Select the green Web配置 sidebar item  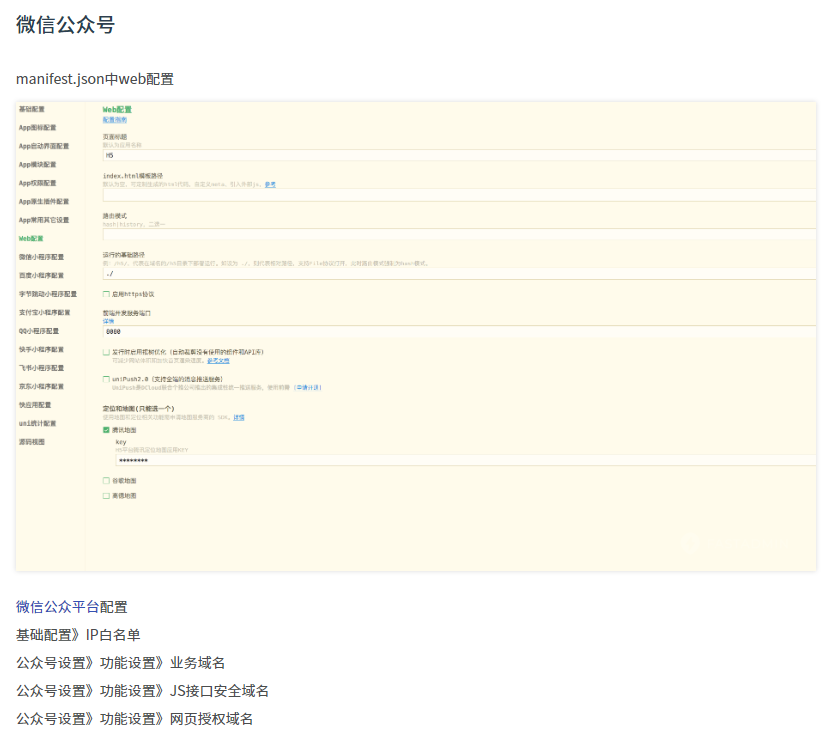pyautogui.click(x=31, y=239)
